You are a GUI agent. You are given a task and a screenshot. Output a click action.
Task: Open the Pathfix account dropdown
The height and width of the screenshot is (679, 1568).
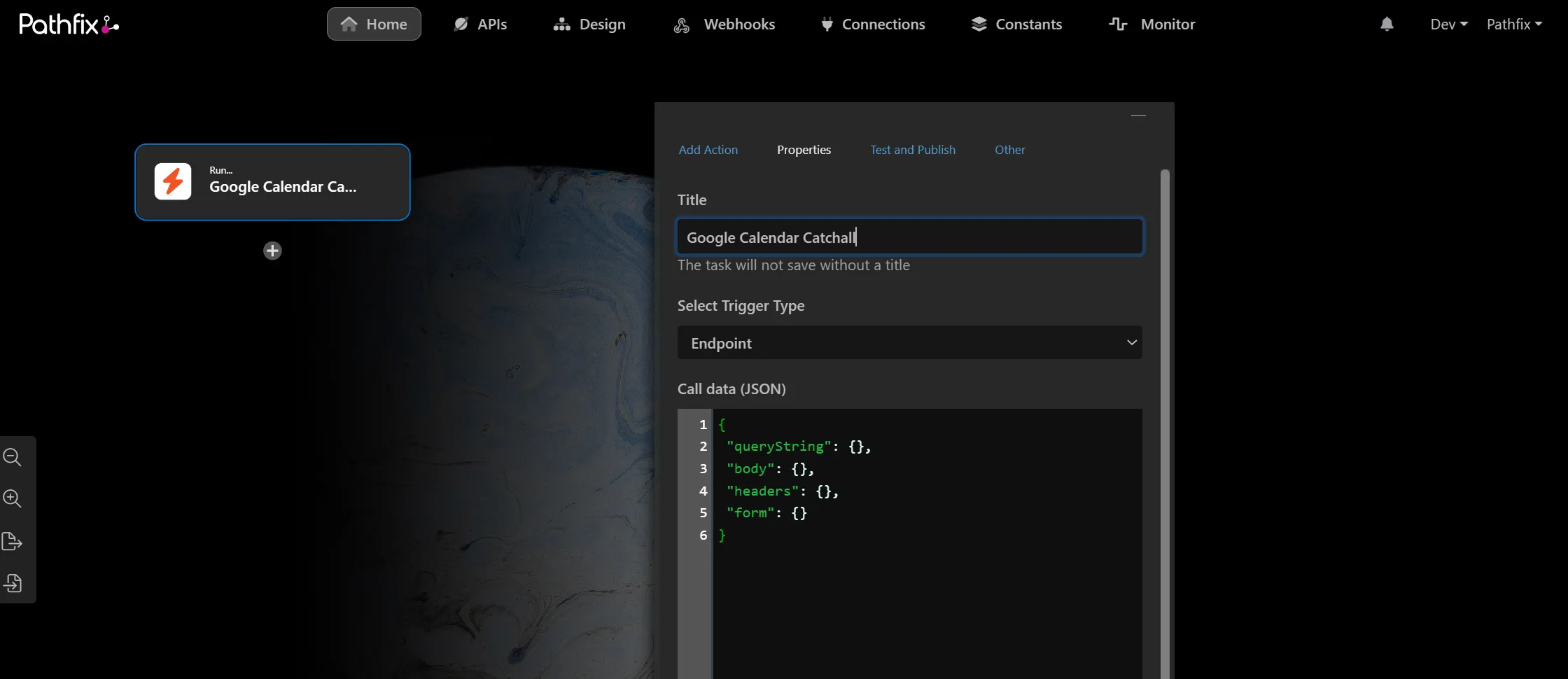(x=1514, y=24)
